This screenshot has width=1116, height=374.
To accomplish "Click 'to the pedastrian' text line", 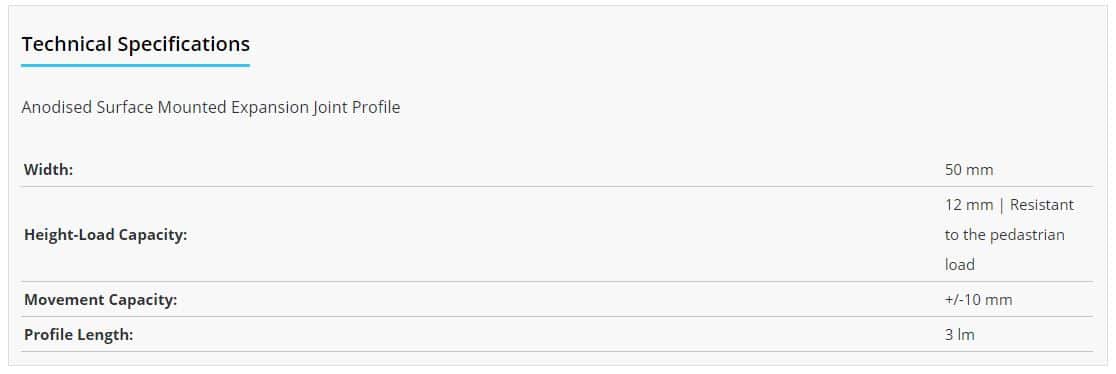I will 1005,235.
